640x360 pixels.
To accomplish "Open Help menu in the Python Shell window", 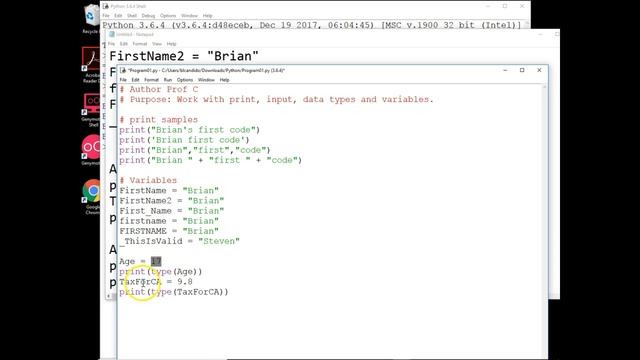I will click(207, 16).
